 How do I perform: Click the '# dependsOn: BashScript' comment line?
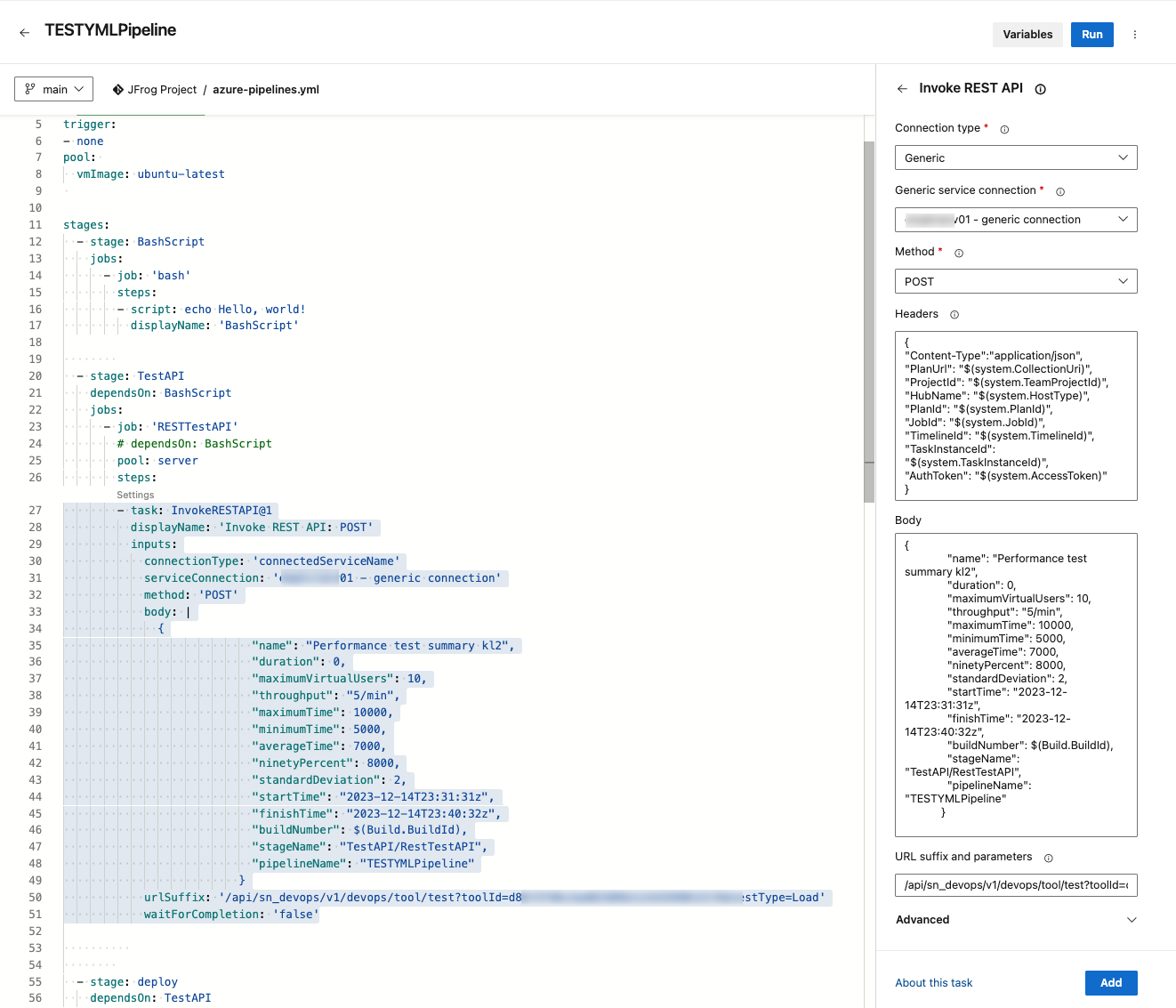[x=195, y=444]
